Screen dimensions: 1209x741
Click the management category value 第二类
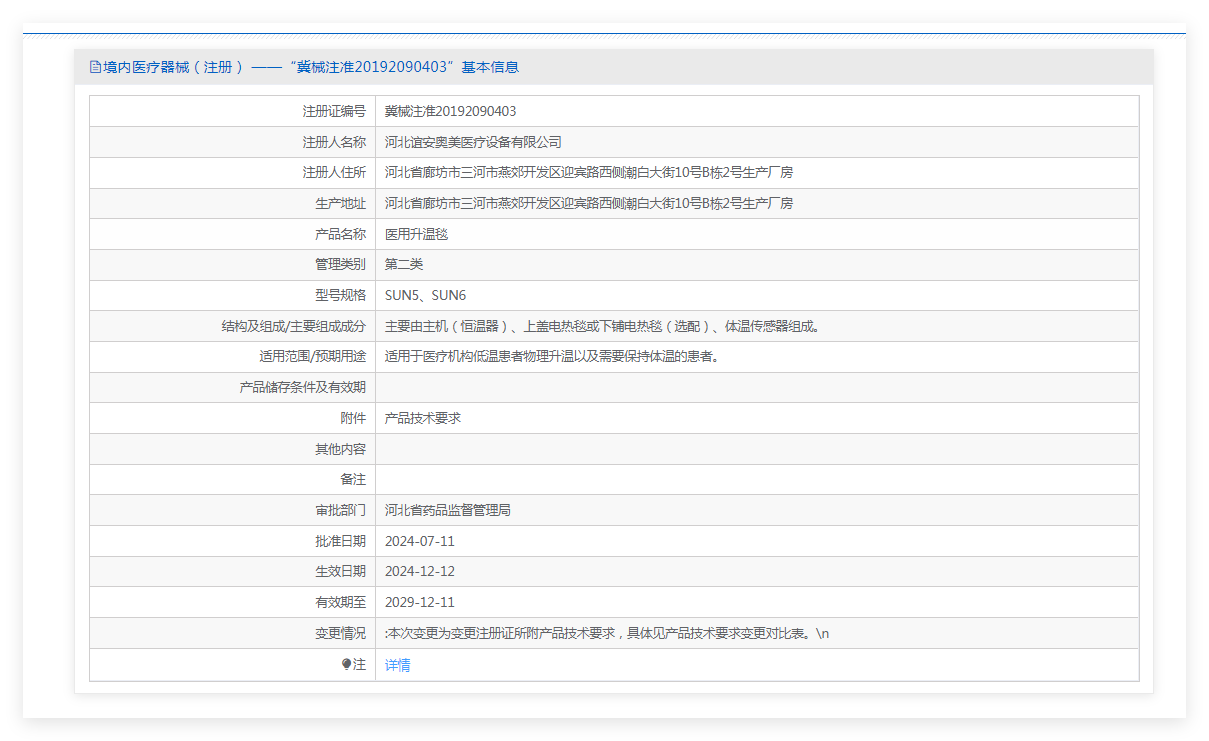[404, 264]
